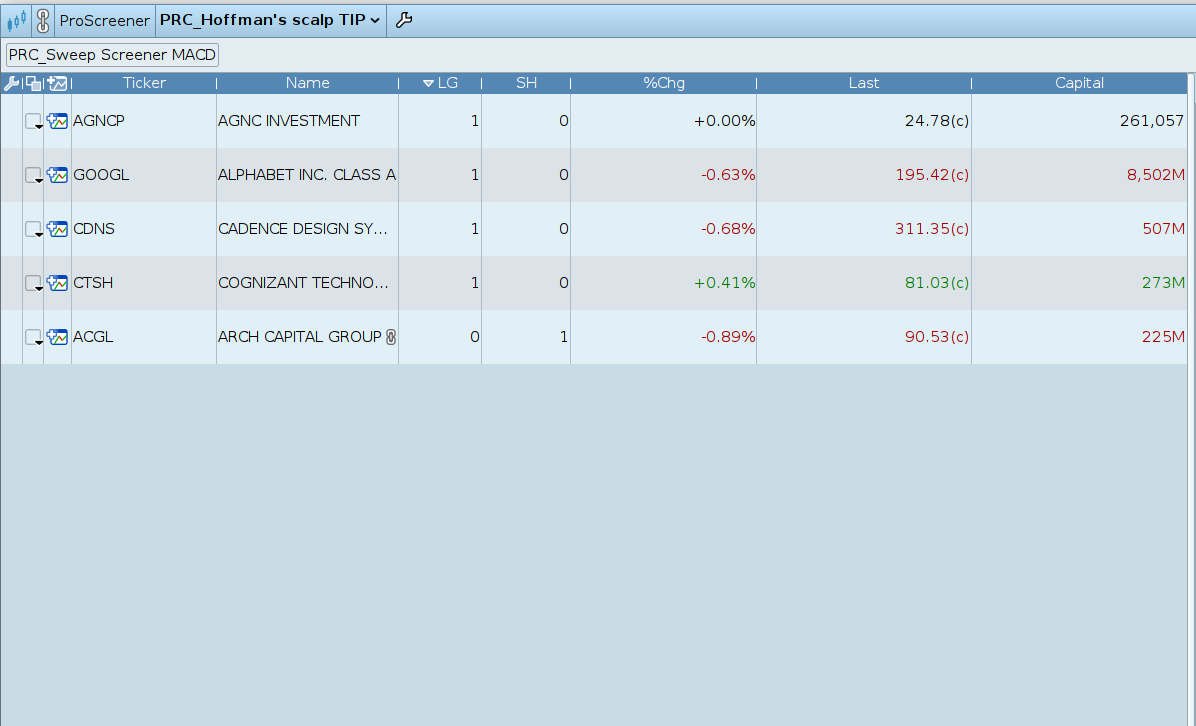Open the chart icon for CTSH
Viewport: 1196px width, 726px height.
(x=57, y=283)
